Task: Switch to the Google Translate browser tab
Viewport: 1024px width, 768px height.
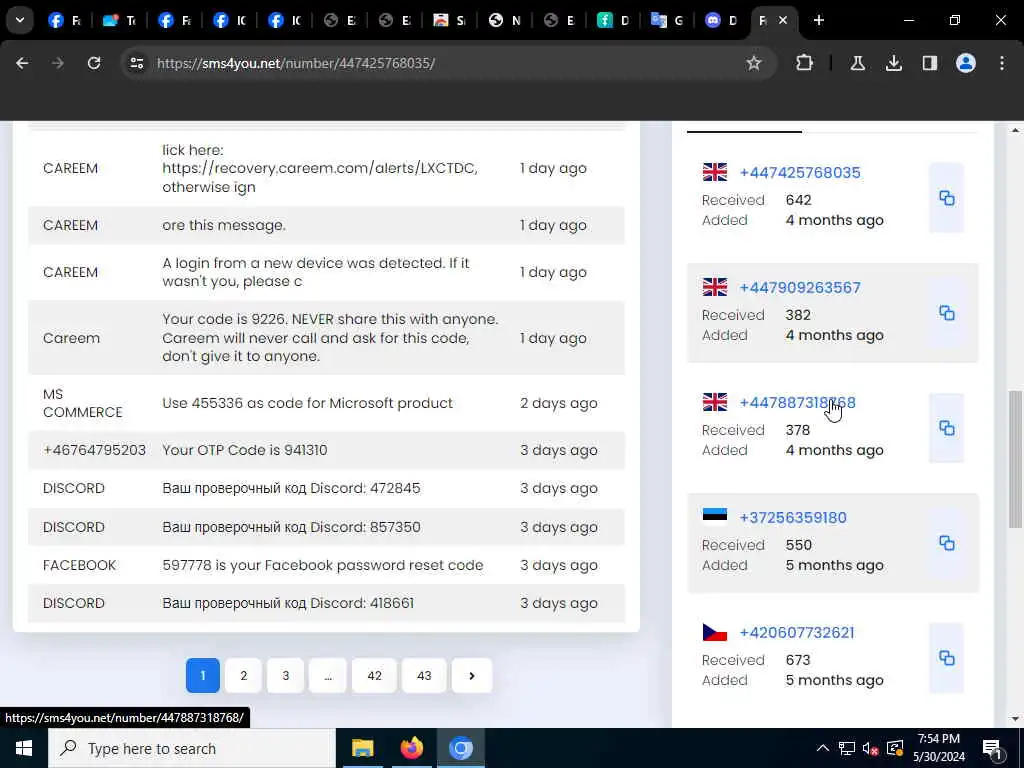Action: (667, 20)
